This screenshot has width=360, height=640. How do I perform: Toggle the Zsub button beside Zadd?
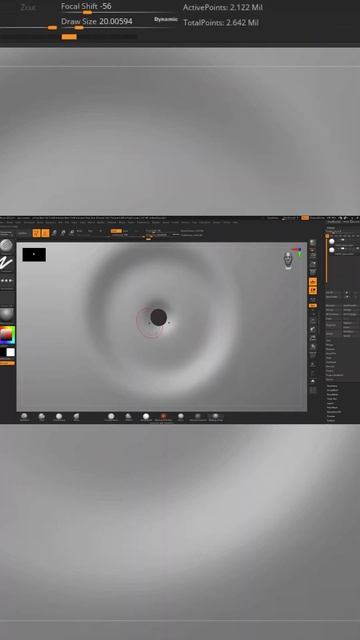click(x=126, y=231)
